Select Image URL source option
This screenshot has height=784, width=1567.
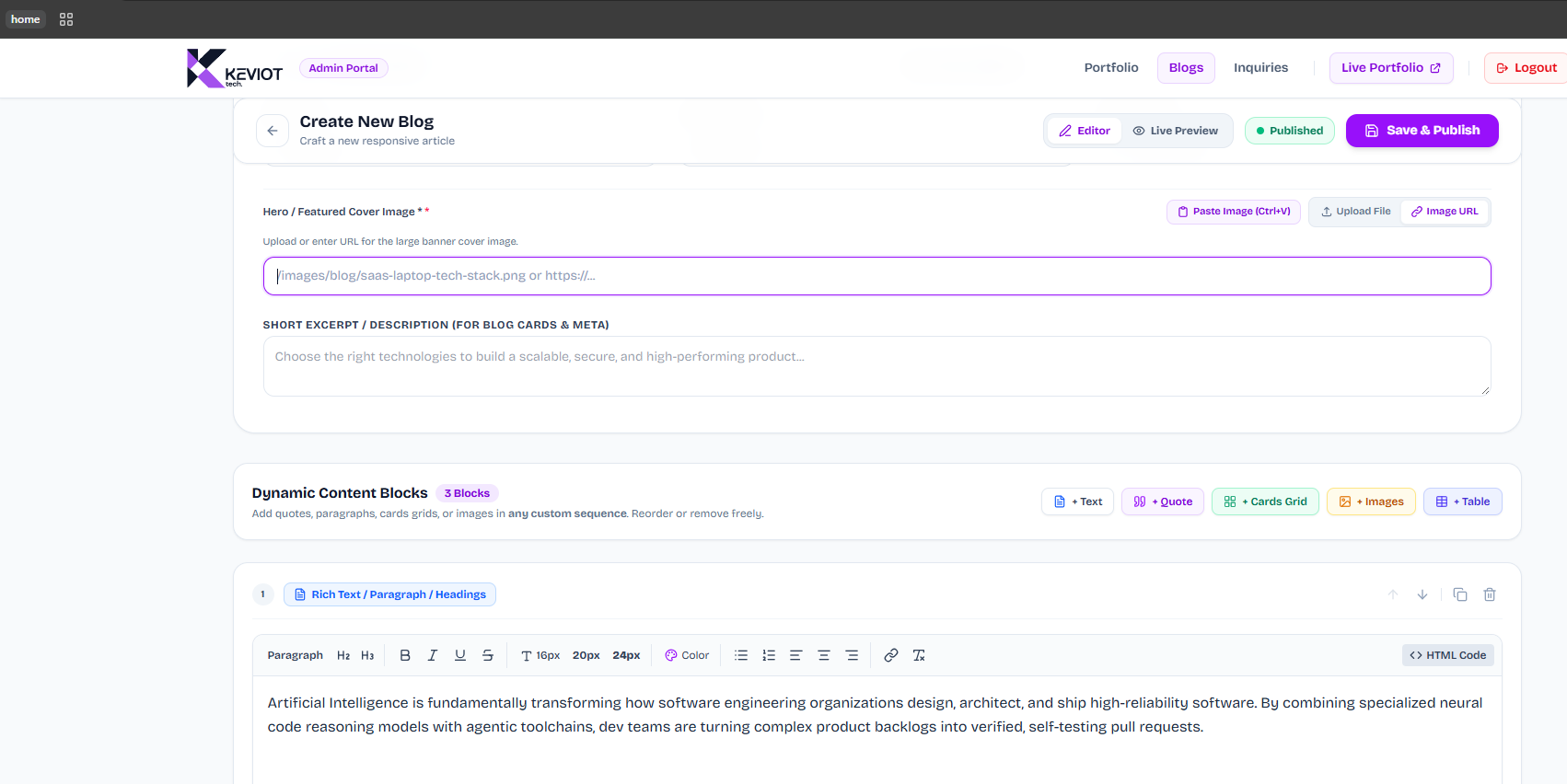point(1445,212)
